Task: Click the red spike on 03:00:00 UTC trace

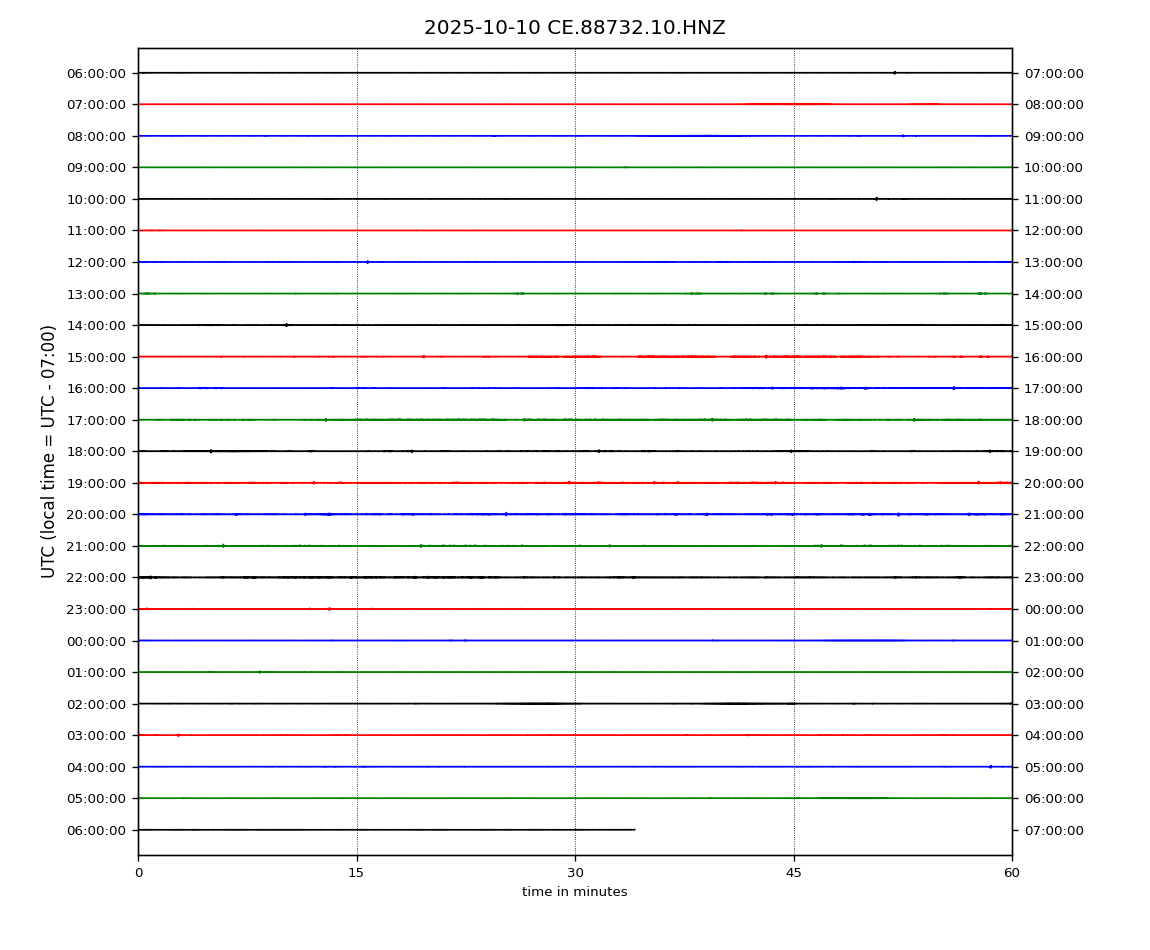Action: (x=178, y=735)
